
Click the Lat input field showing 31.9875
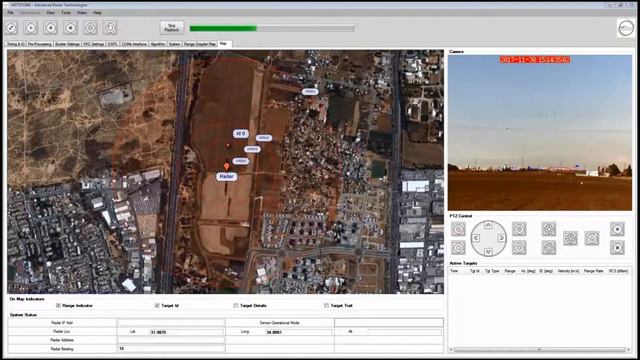point(186,332)
